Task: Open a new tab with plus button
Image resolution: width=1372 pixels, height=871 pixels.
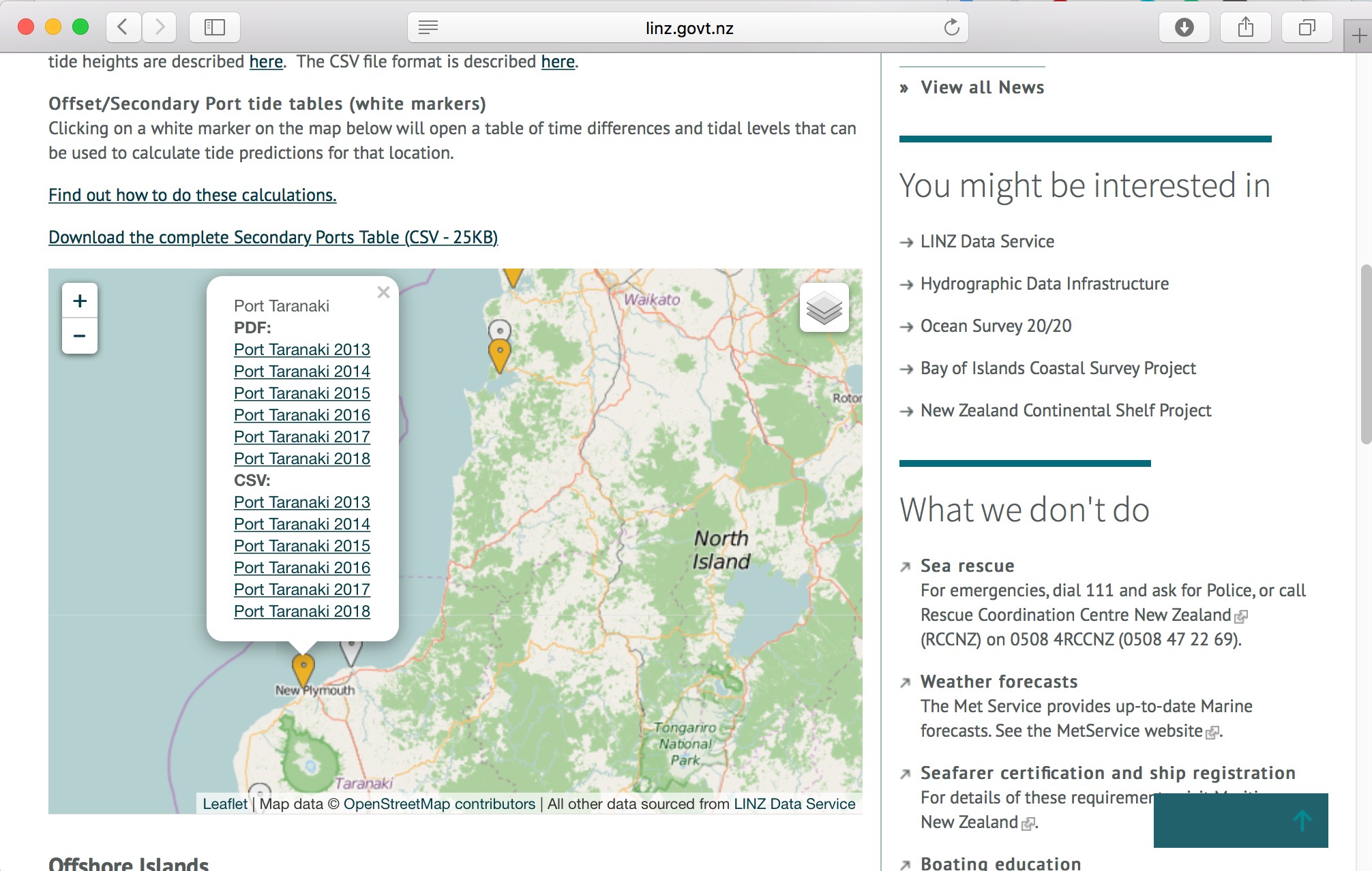Action: (x=1358, y=35)
